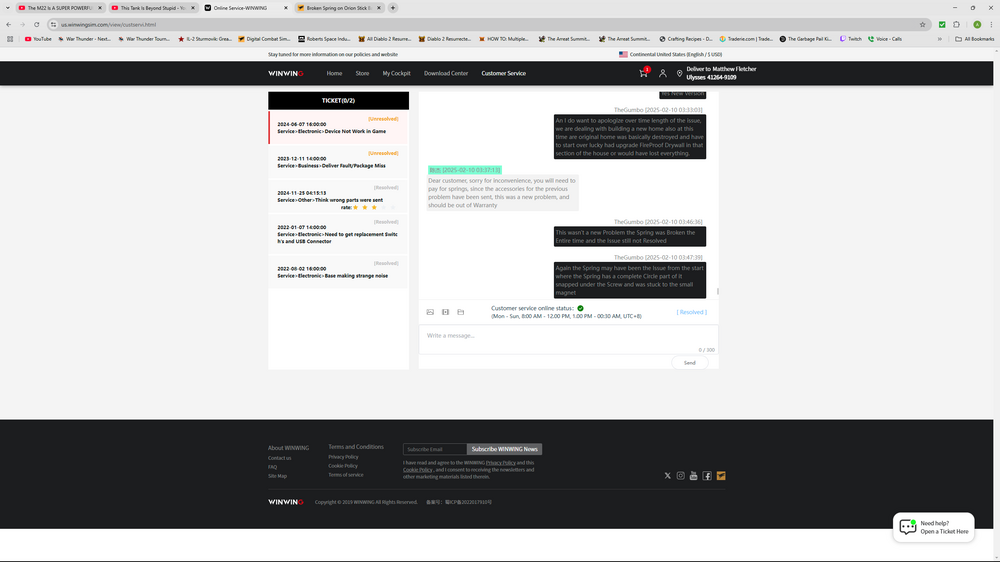Viewport: 1000px width, 562px height.
Task: Click the Subscribe Email field
Action: [435, 449]
